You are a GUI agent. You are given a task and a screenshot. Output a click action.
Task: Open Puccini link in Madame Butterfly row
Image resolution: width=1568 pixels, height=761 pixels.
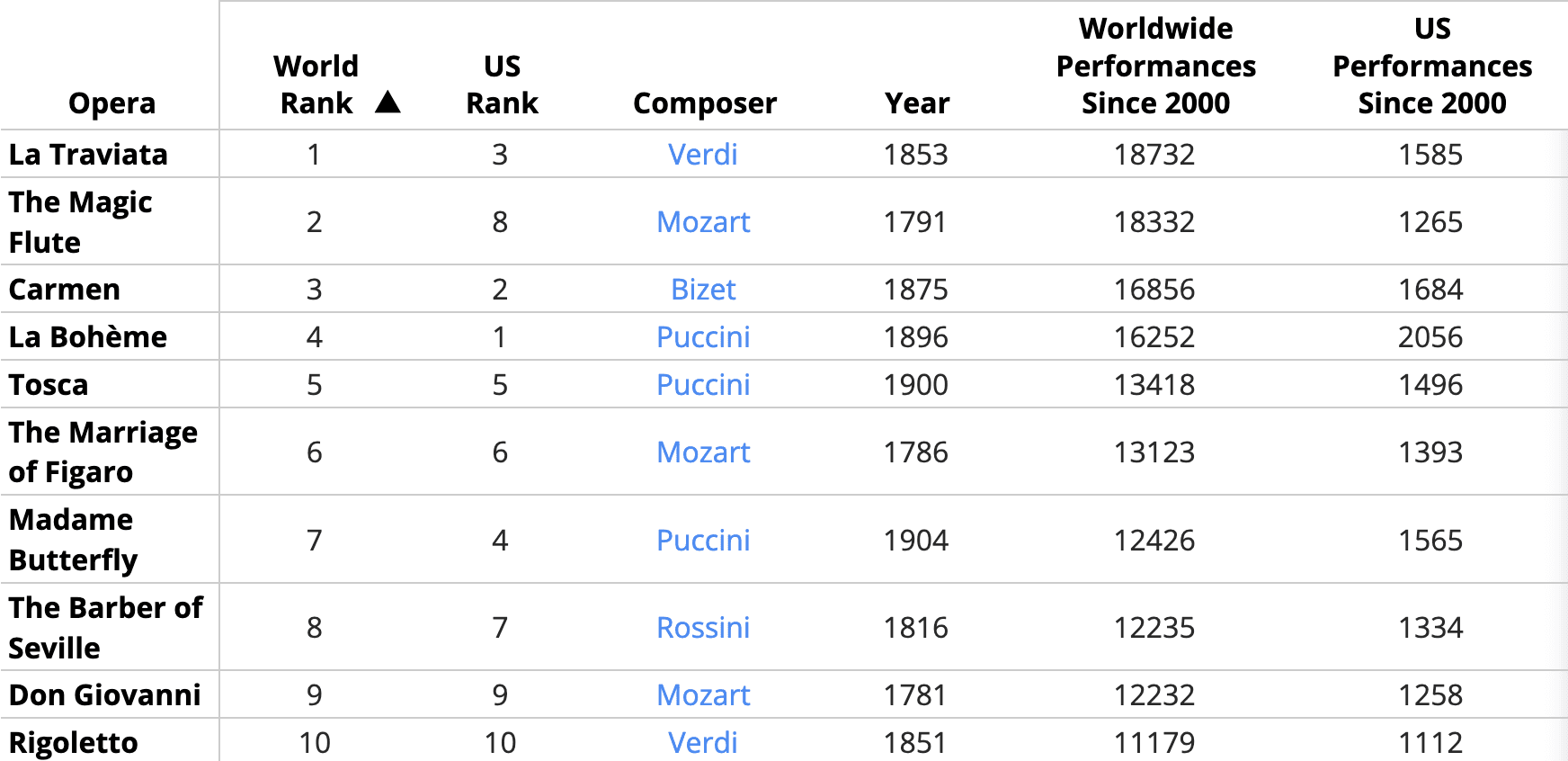[703, 541]
